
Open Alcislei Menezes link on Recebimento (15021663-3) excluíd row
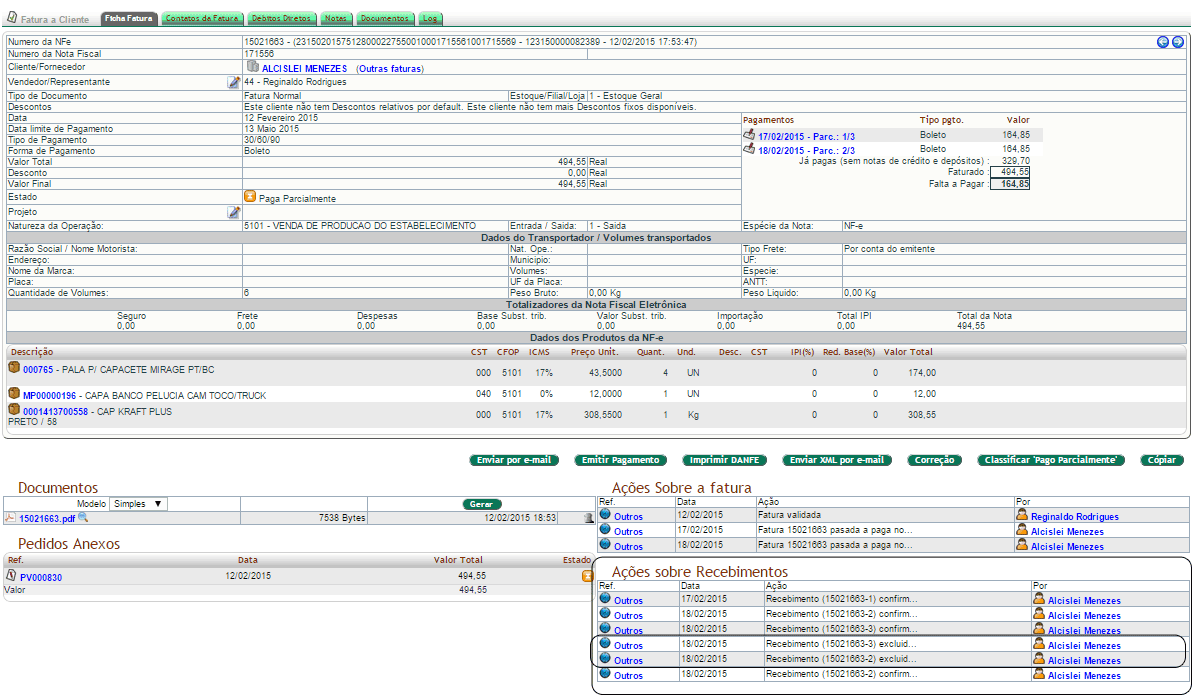click(1084, 645)
